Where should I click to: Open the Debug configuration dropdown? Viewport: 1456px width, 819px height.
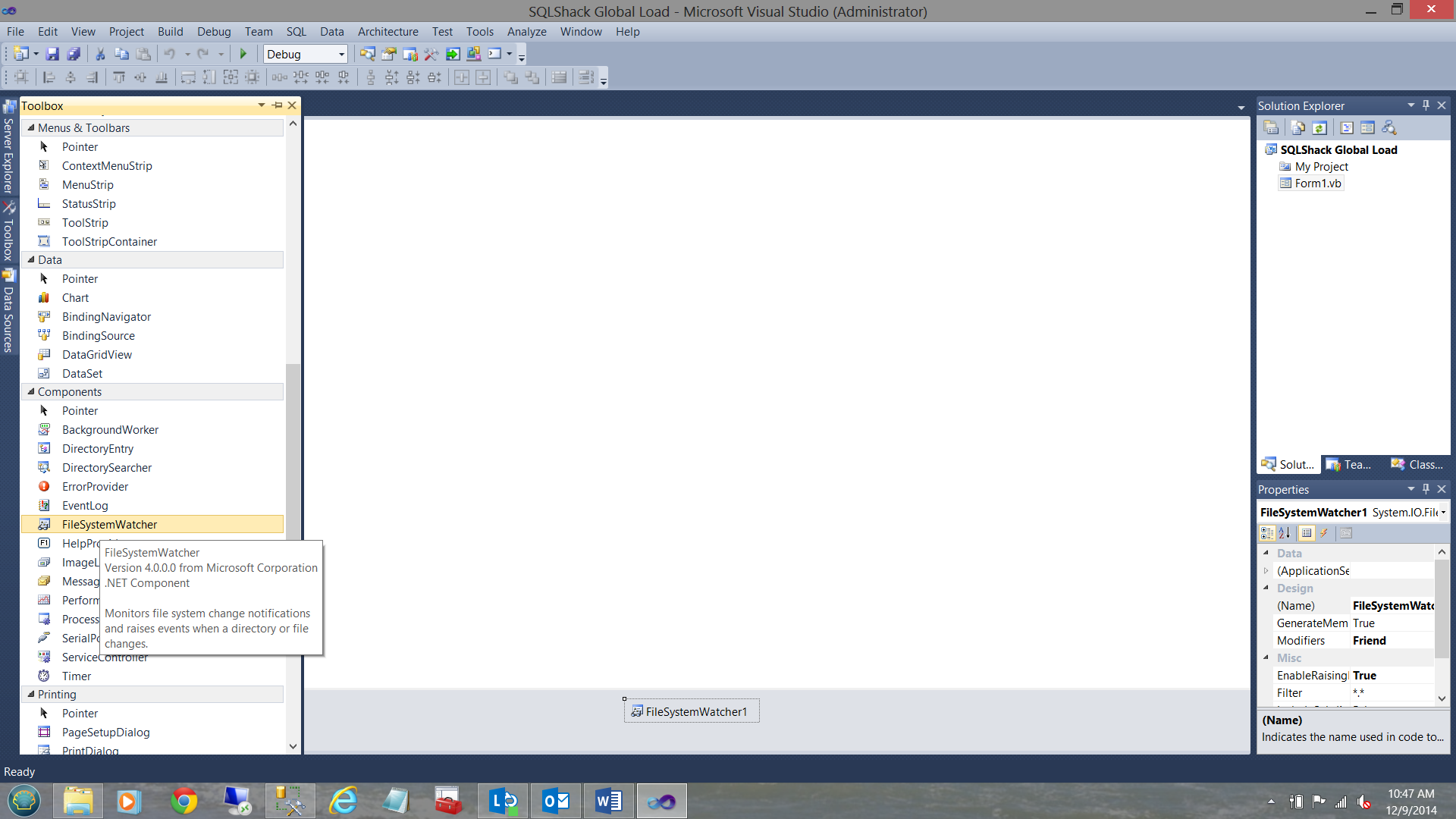click(341, 54)
